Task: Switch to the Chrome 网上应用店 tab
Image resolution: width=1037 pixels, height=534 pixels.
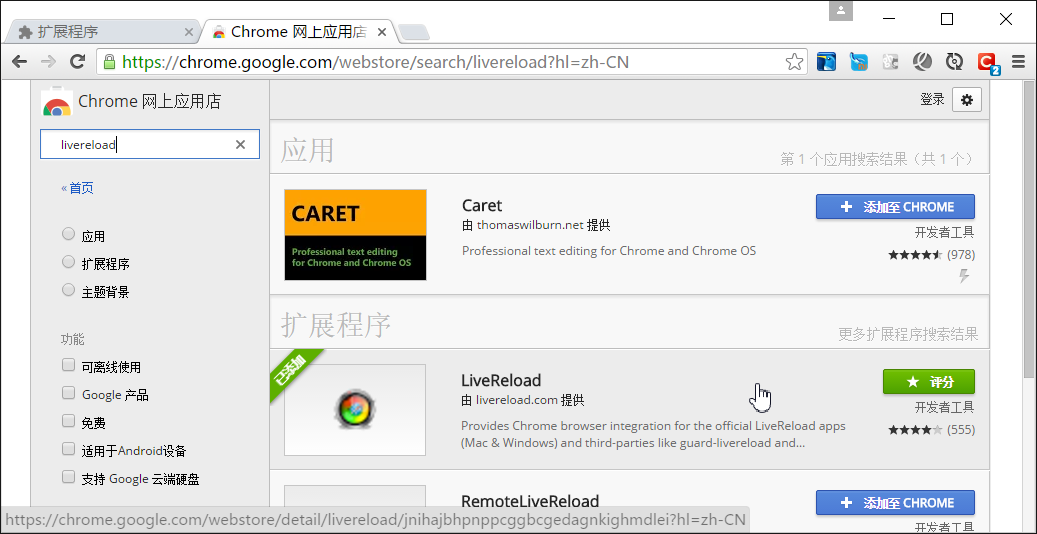Action: click(x=298, y=31)
